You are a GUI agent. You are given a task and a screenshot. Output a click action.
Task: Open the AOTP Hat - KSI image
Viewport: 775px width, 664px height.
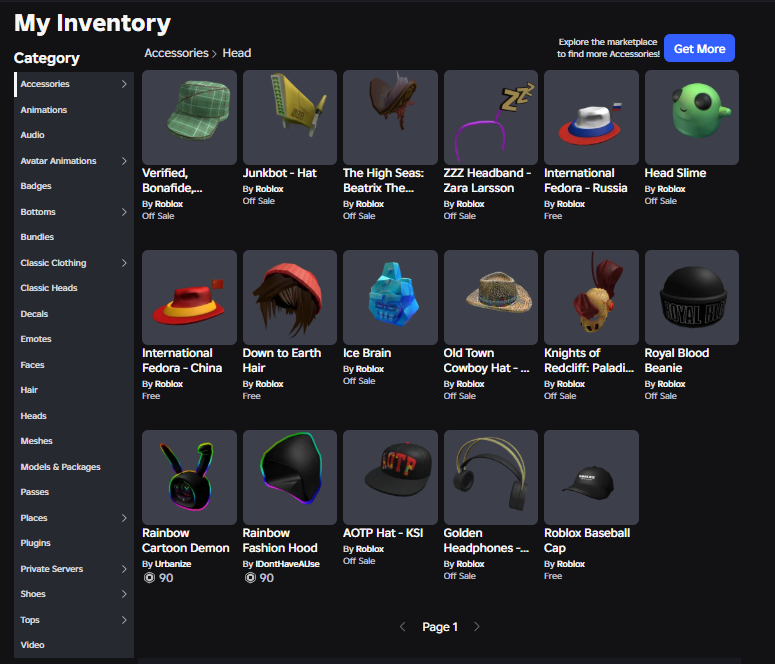click(390, 477)
